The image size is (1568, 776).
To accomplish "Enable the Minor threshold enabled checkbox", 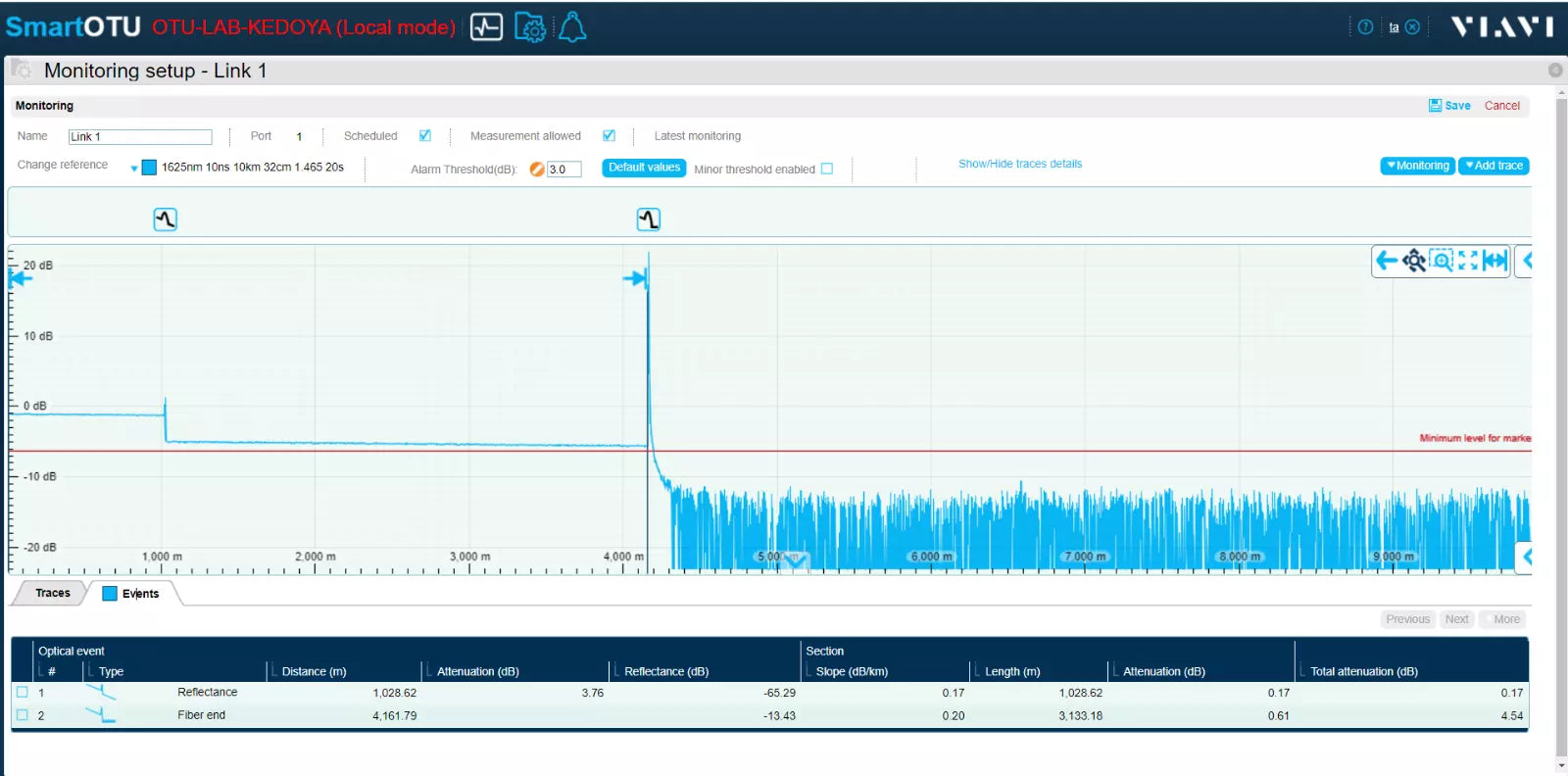I will 827,169.
